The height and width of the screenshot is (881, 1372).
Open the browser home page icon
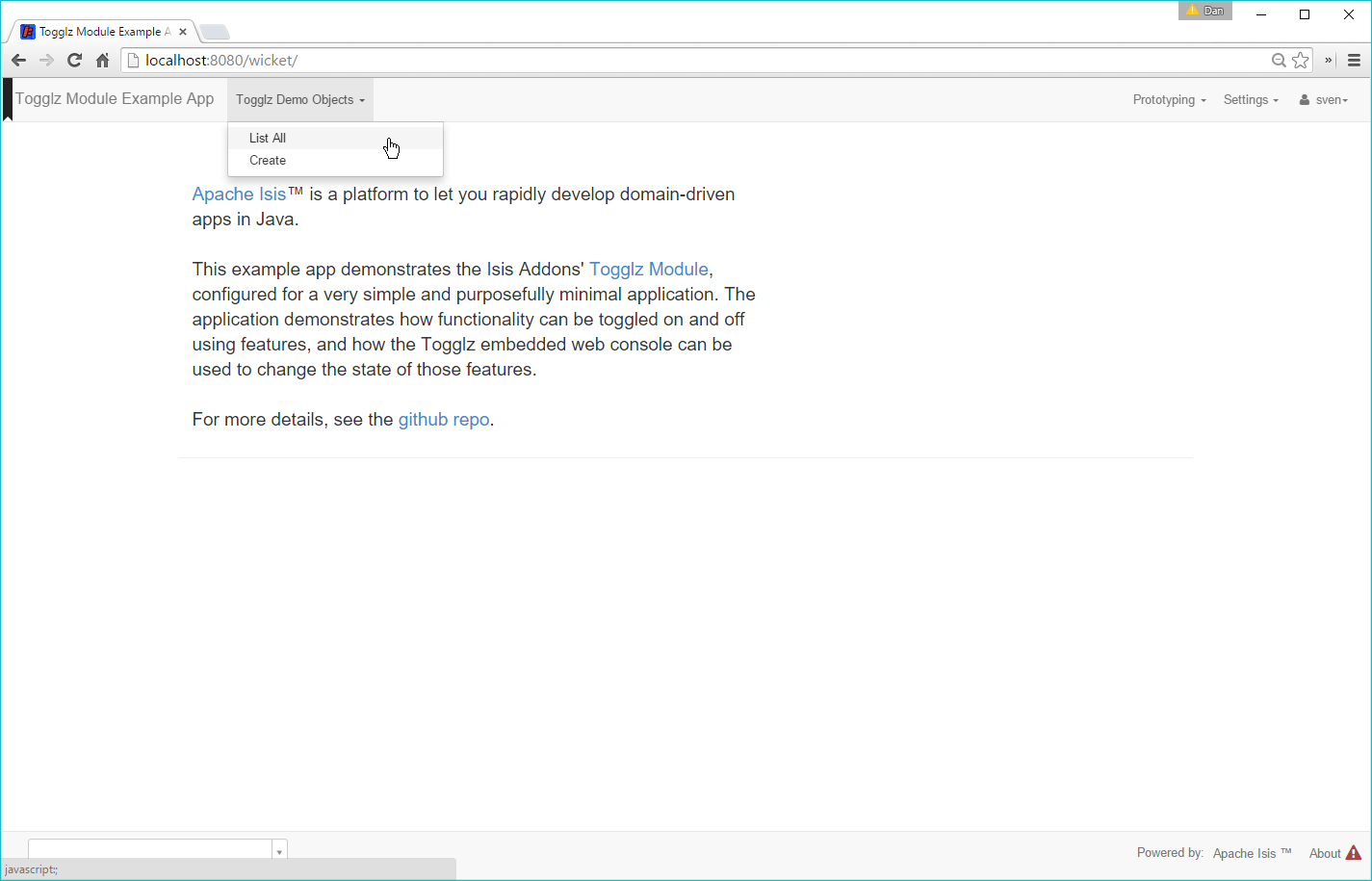(102, 60)
